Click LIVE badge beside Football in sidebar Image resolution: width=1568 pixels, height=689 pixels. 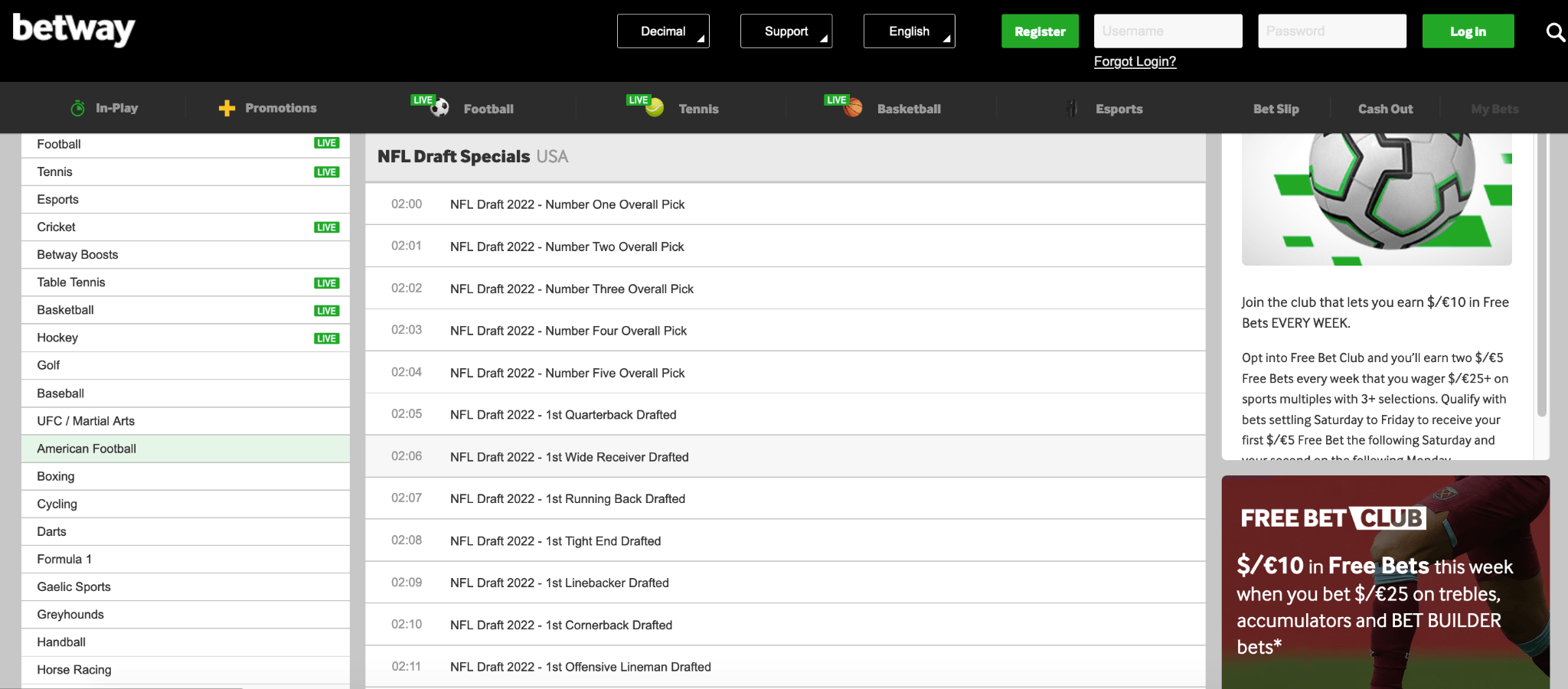click(327, 143)
